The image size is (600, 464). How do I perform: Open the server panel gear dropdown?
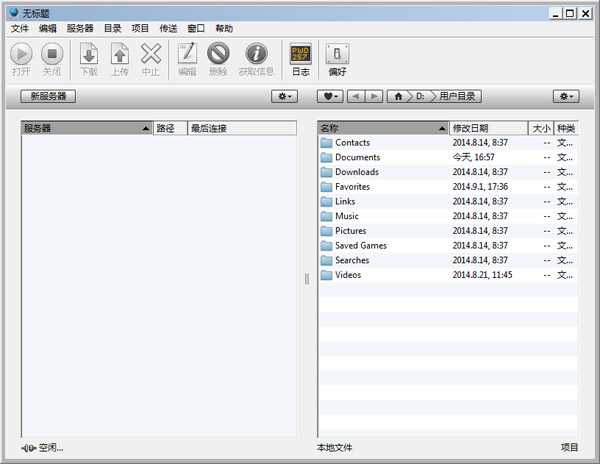point(286,96)
